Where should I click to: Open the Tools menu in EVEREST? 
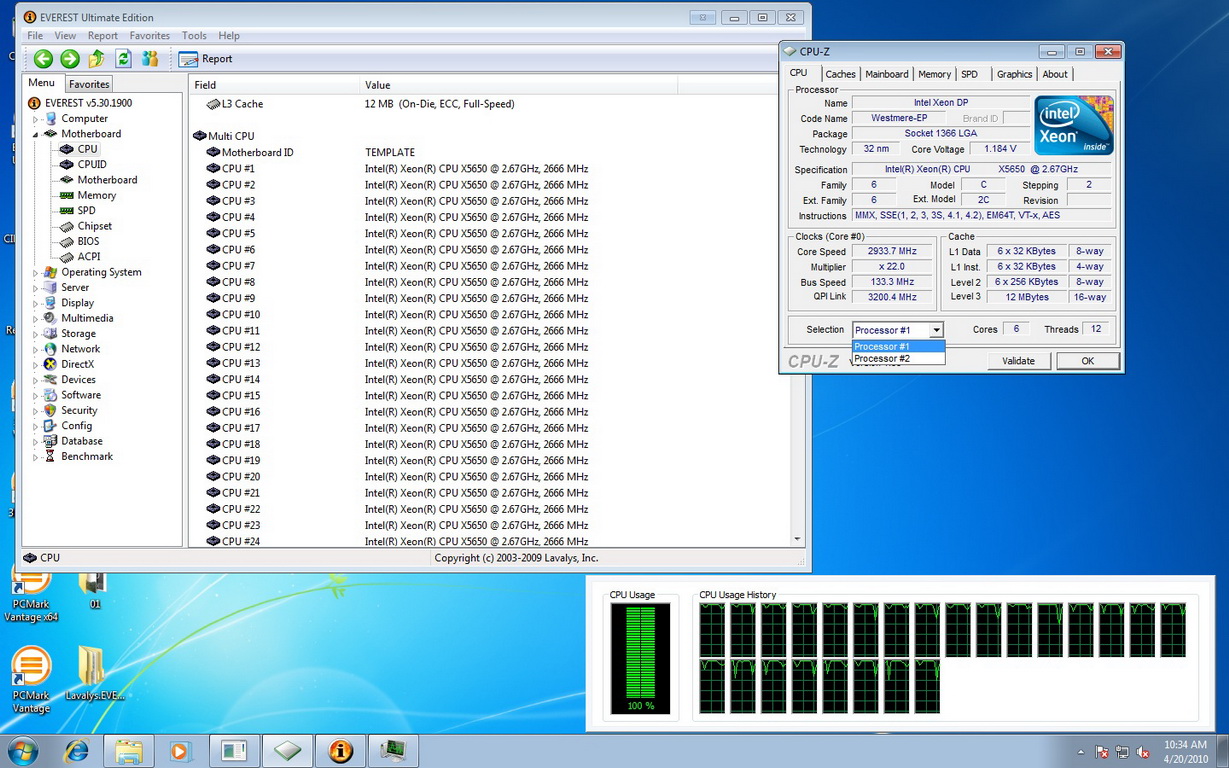click(194, 36)
